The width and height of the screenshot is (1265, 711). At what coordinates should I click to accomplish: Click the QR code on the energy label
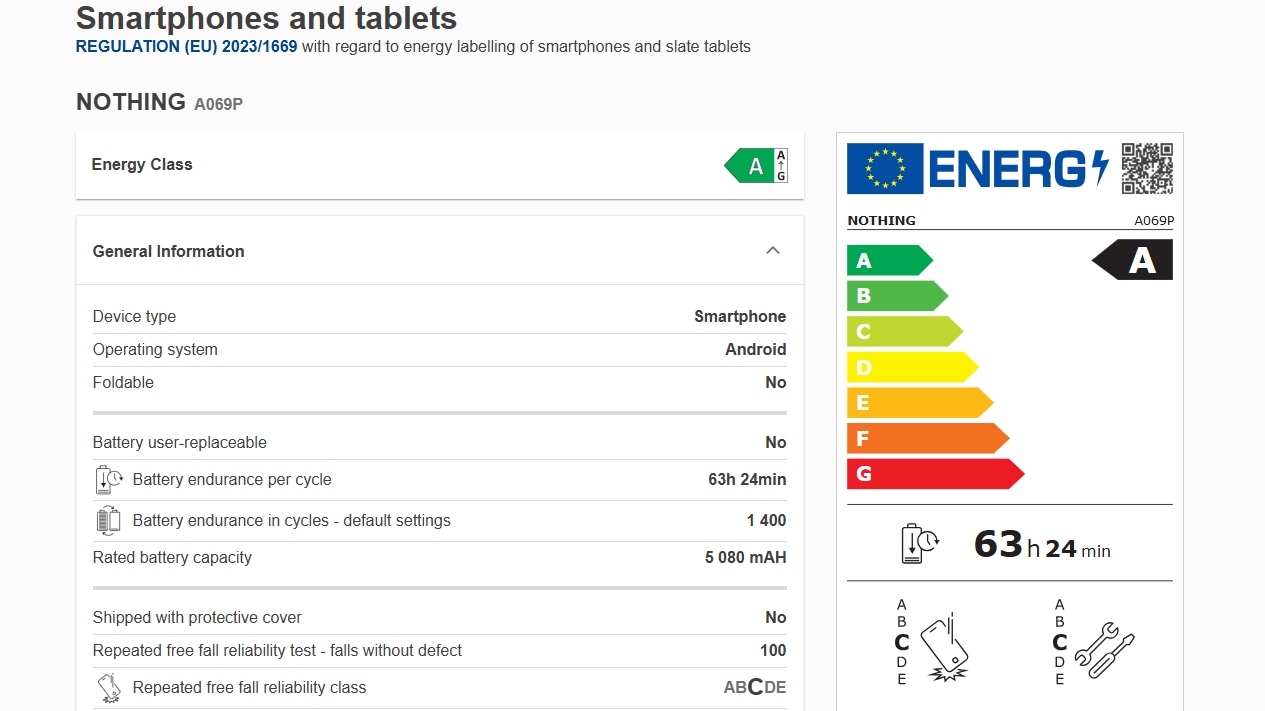(1146, 168)
